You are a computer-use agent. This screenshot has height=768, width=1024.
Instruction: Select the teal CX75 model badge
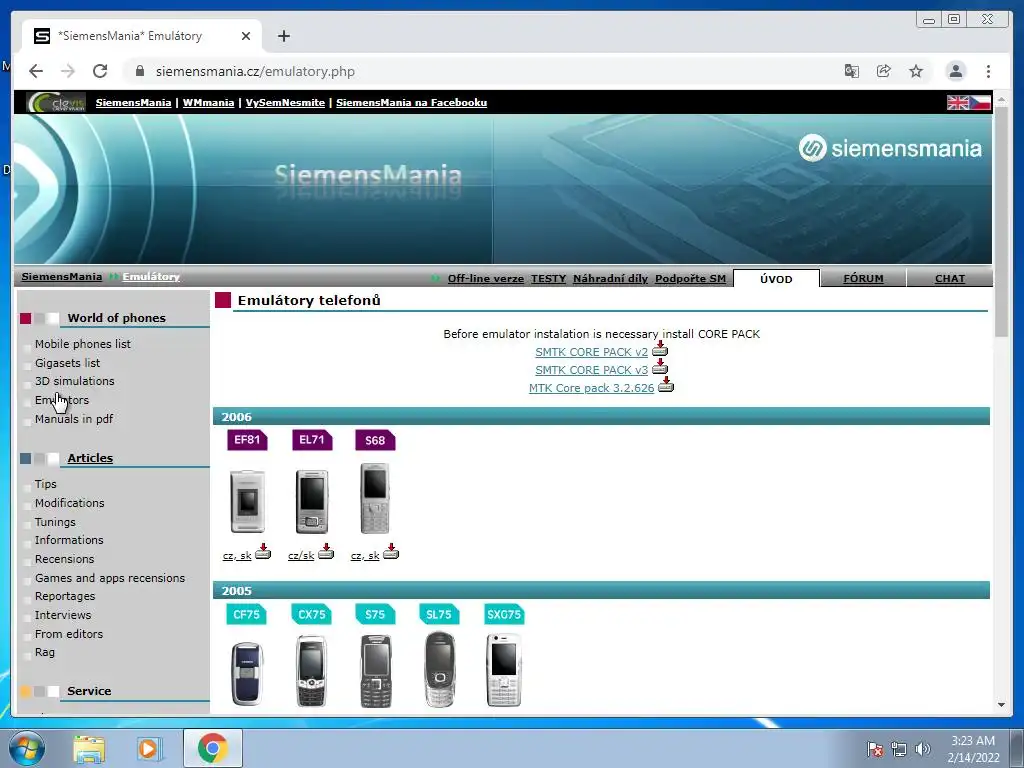pyautogui.click(x=312, y=615)
